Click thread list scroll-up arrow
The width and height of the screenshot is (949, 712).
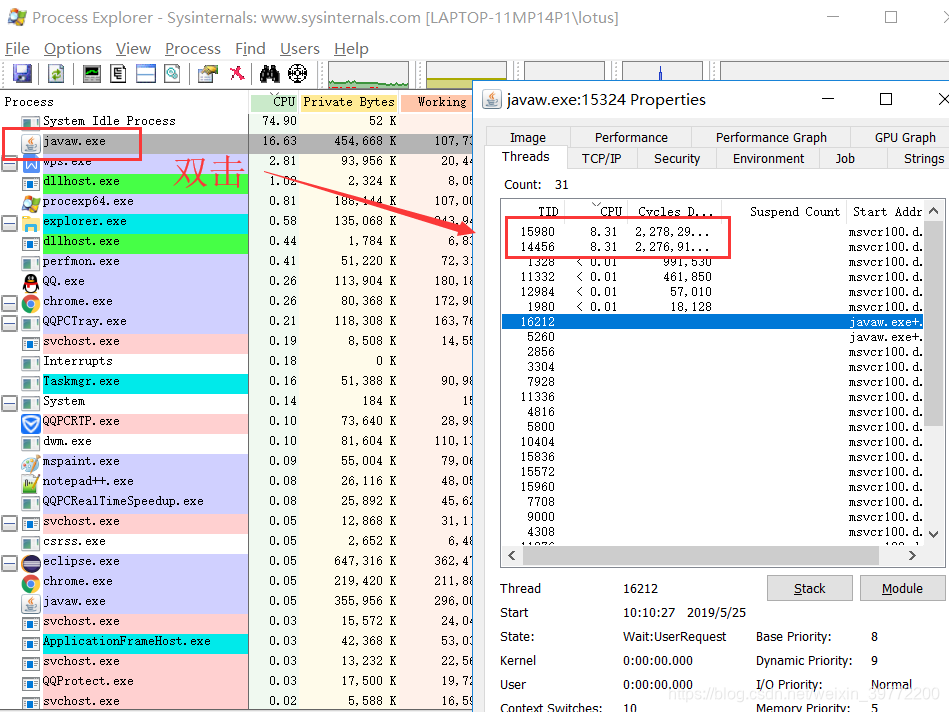pos(933,211)
